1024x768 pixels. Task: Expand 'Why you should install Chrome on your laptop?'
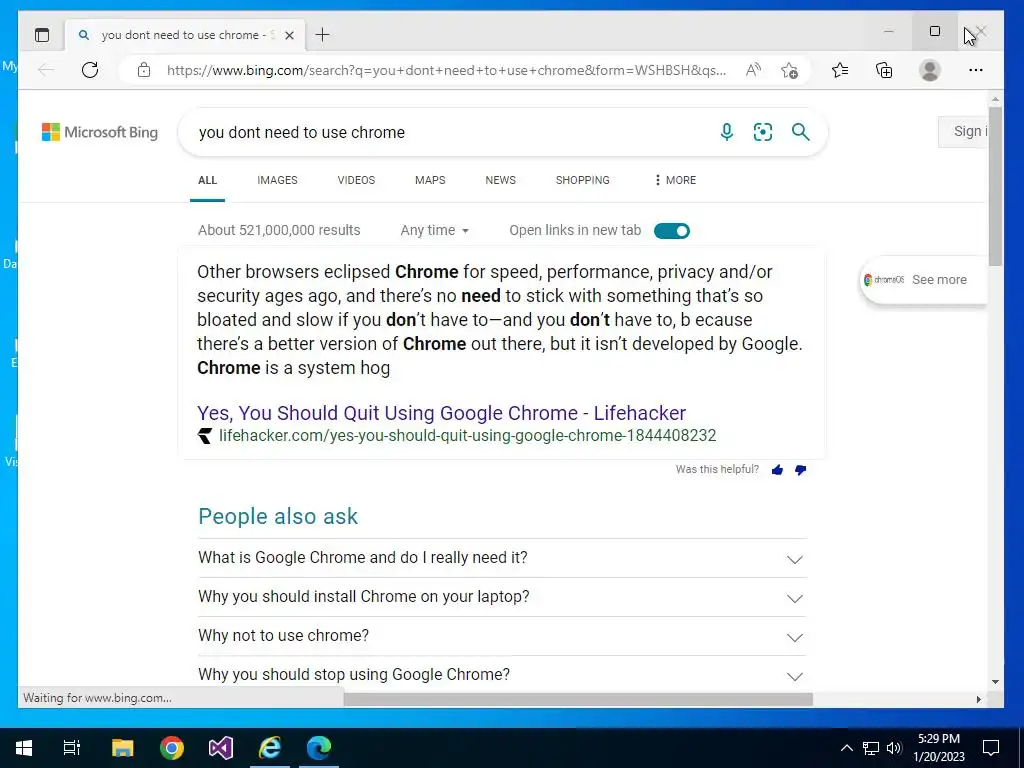502,597
